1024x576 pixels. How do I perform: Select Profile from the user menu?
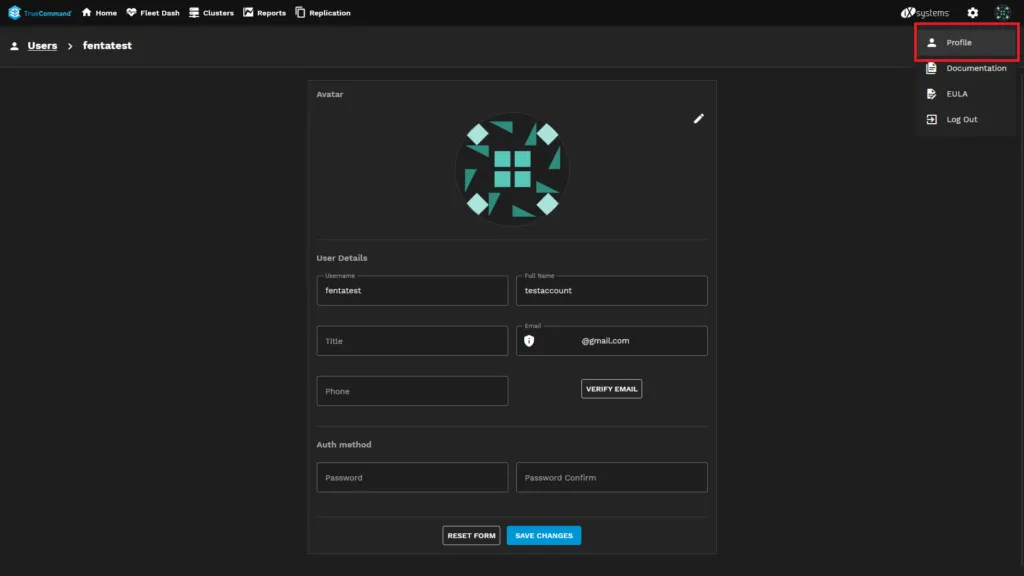(958, 43)
